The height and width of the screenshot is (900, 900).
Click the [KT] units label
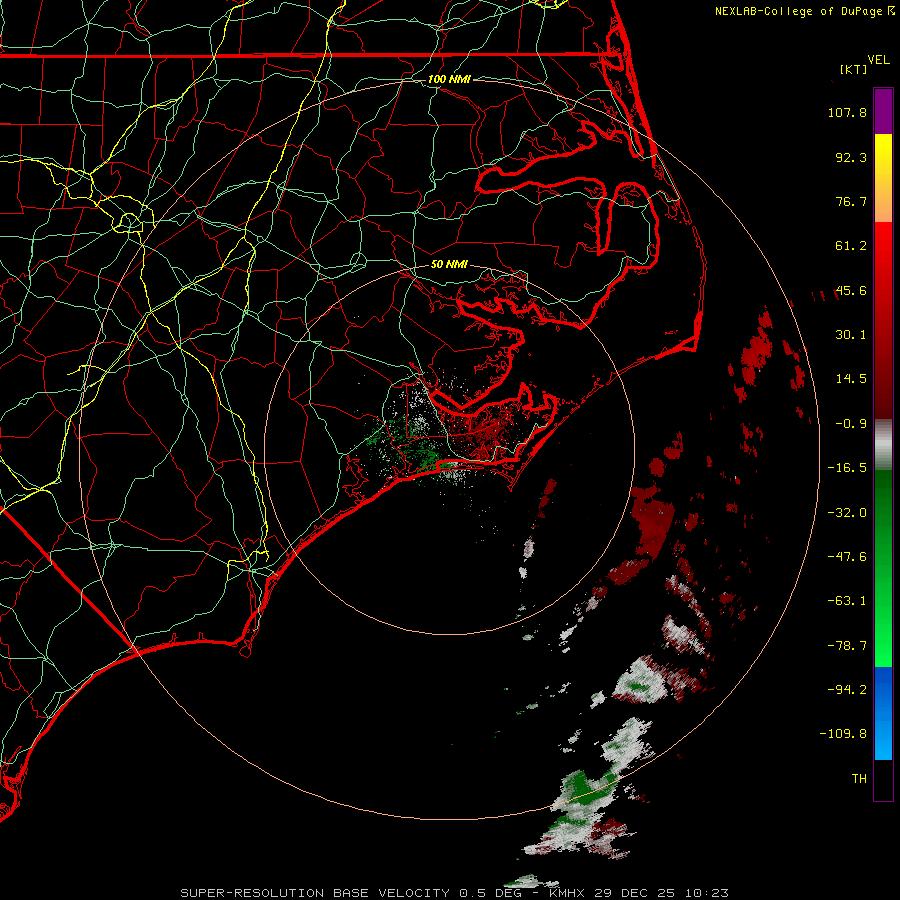(x=853, y=69)
